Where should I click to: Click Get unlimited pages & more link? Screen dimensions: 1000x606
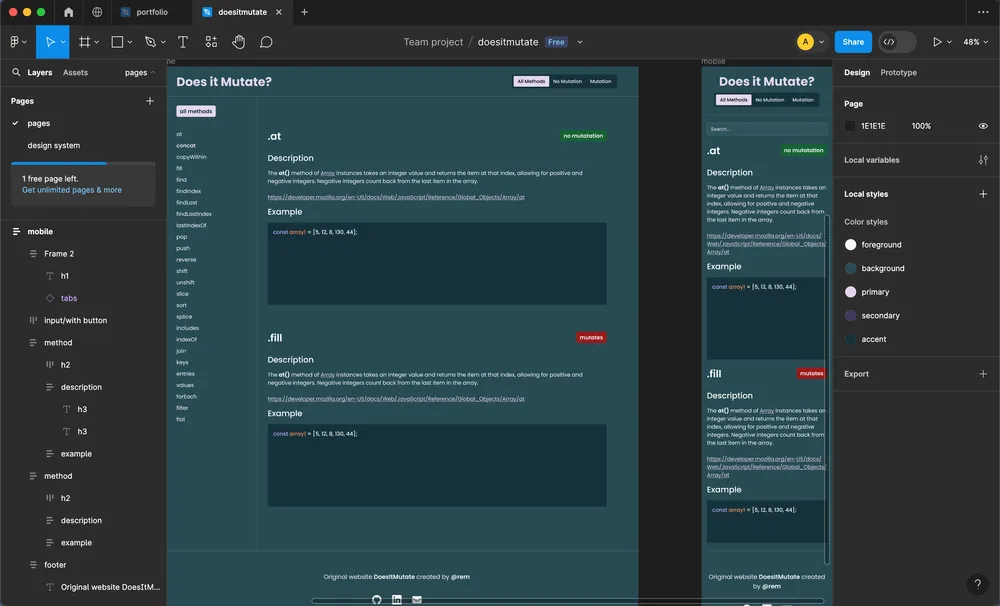pos(71,190)
